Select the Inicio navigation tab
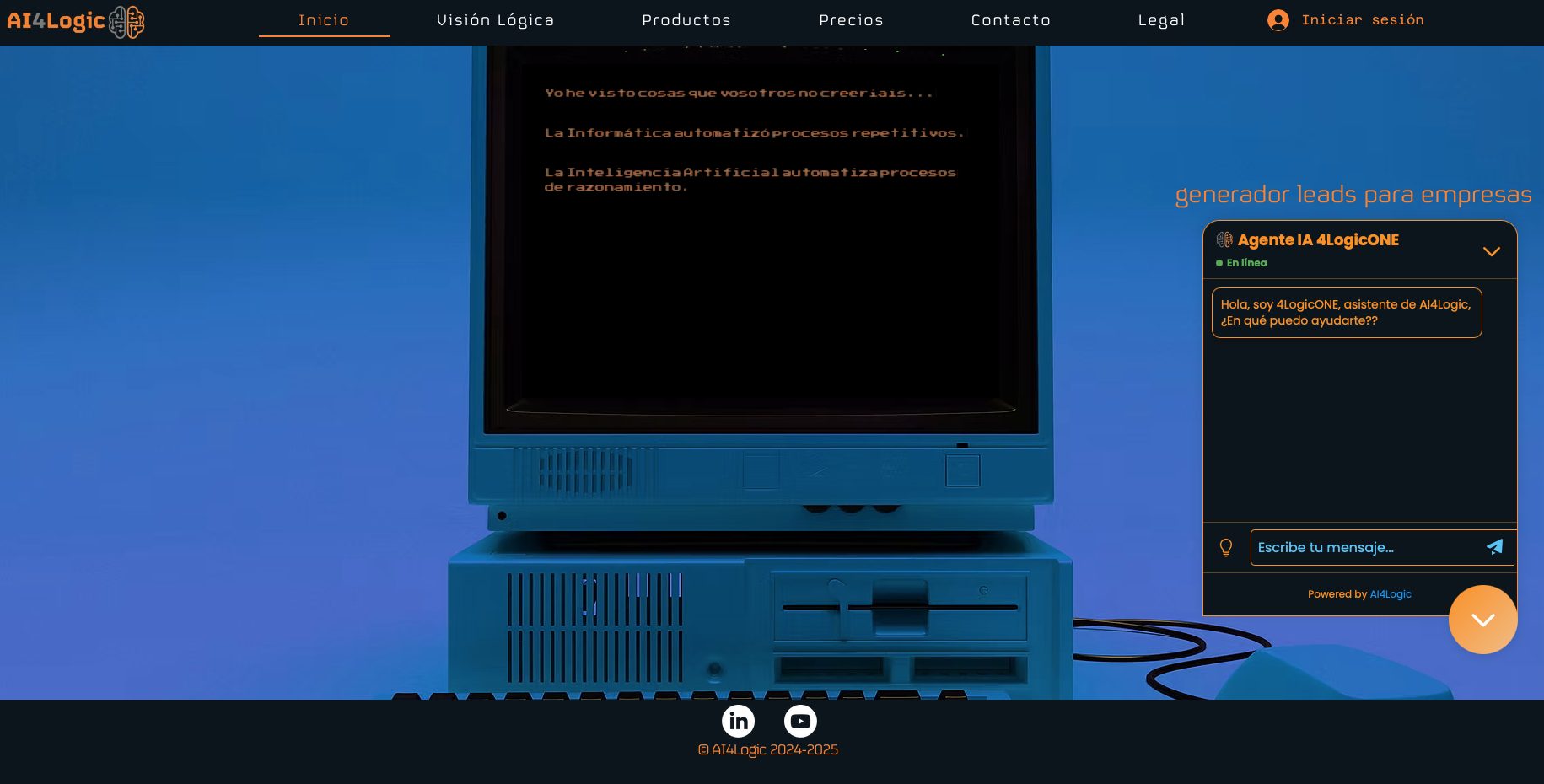The image size is (1544, 784). click(324, 20)
